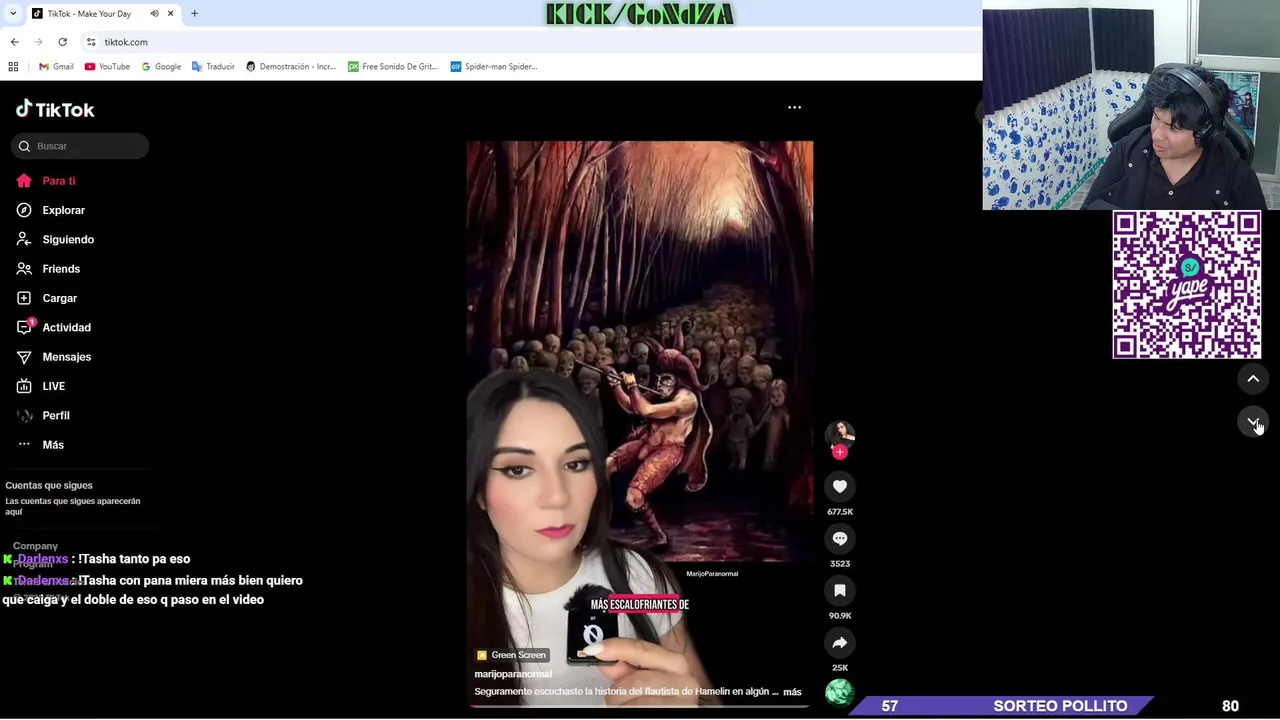Expand the caption with más
This screenshot has width=1280, height=720.
pos(792,692)
